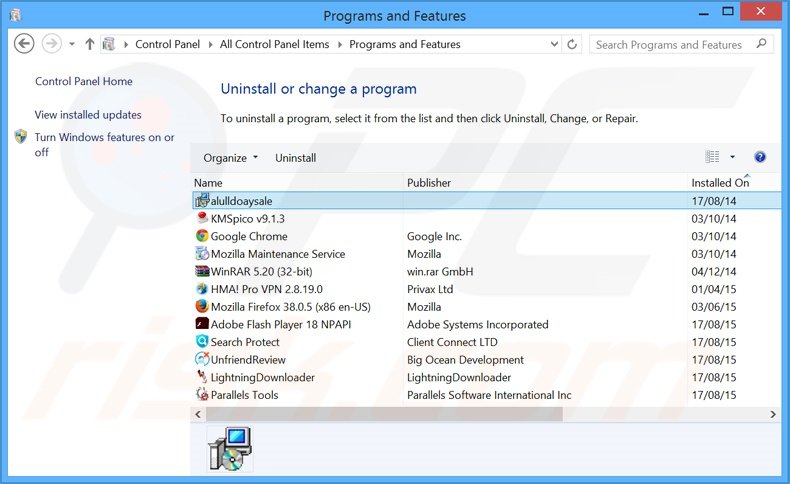Viewport: 790px width, 484px height.
Task: Expand the chevron after All Control Panel Items
Action: tap(340, 44)
